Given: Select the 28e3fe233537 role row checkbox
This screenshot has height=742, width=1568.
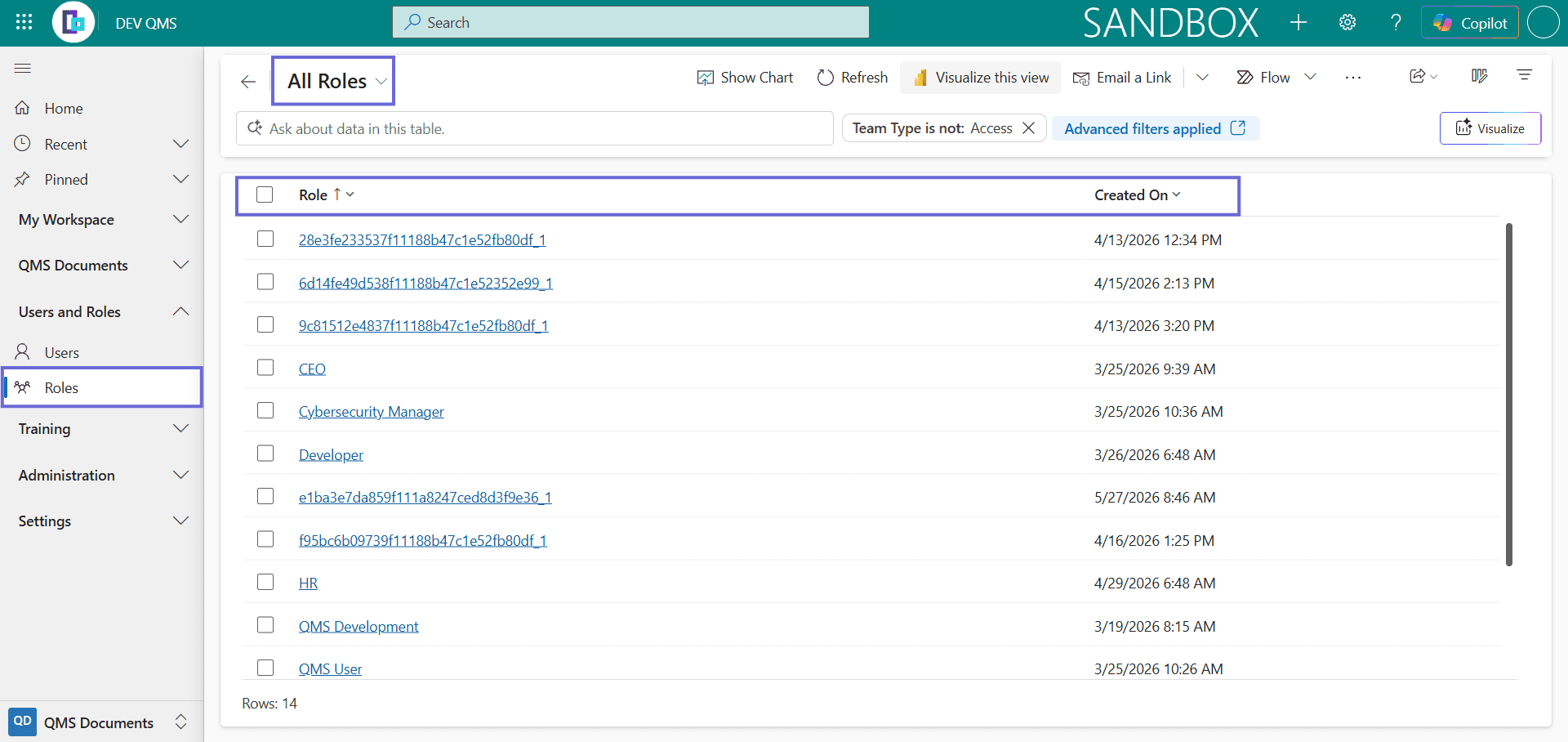Looking at the screenshot, I should point(265,239).
